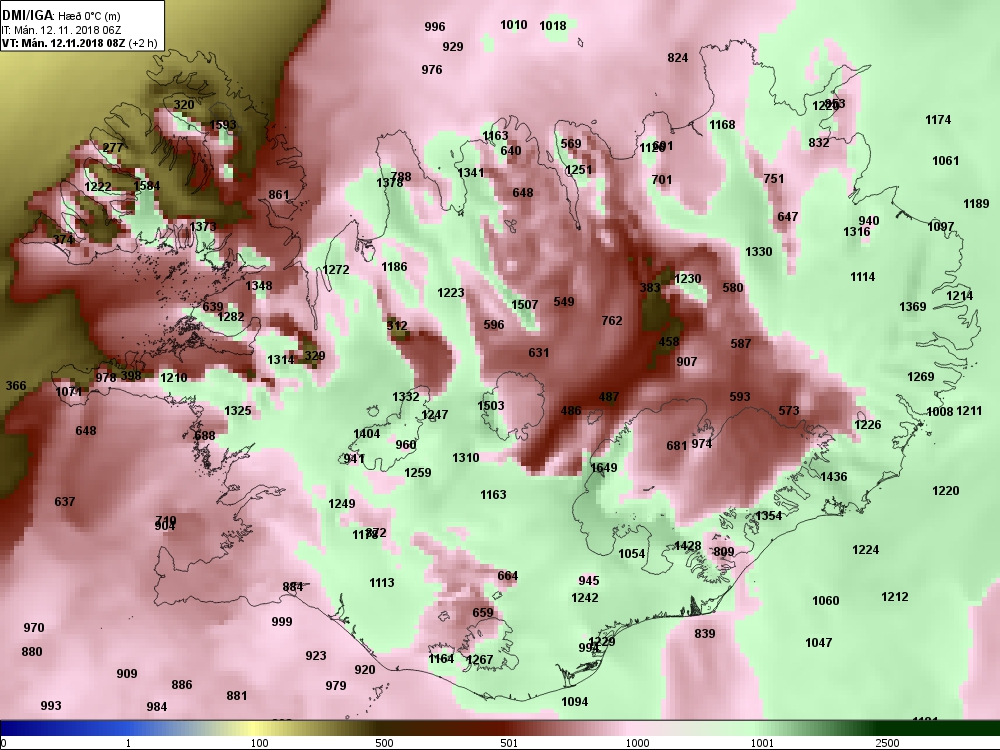The width and height of the screenshot is (1000, 750).
Task: Select the value 320 in Westfjords
Action: pyautogui.click(x=184, y=105)
